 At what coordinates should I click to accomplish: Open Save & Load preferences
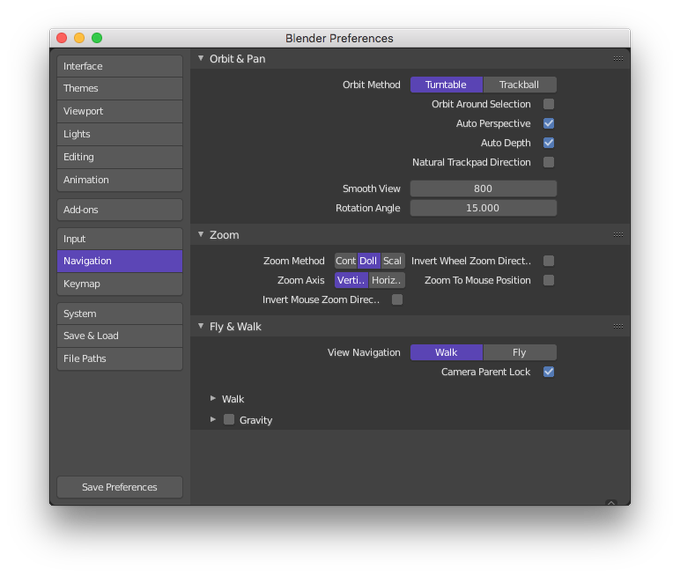point(120,336)
